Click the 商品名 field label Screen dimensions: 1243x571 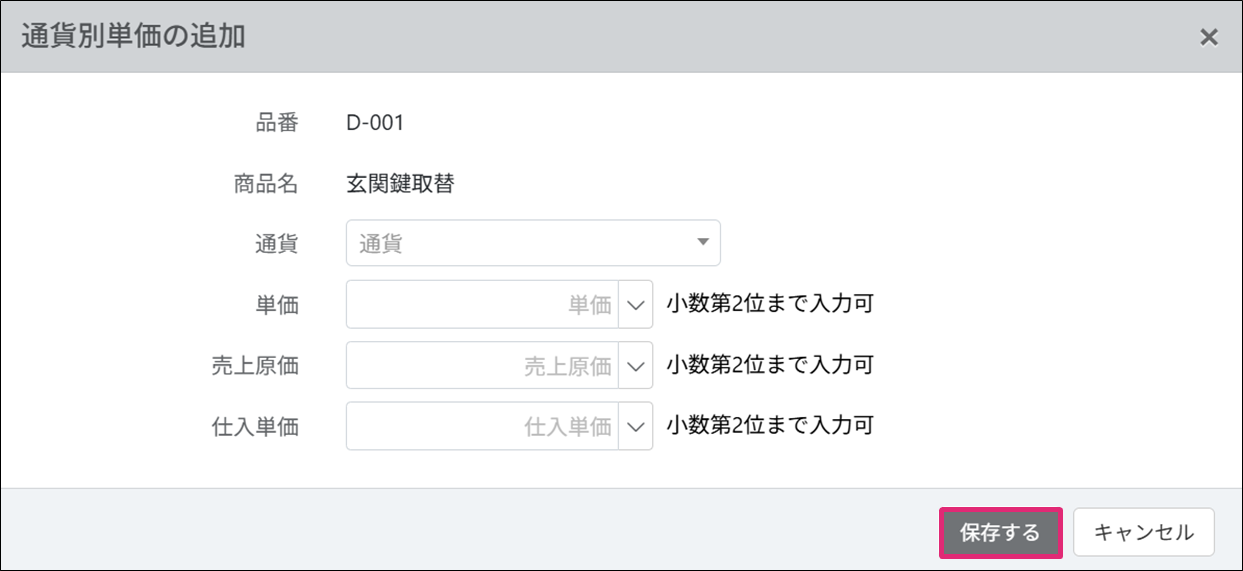click(x=265, y=184)
